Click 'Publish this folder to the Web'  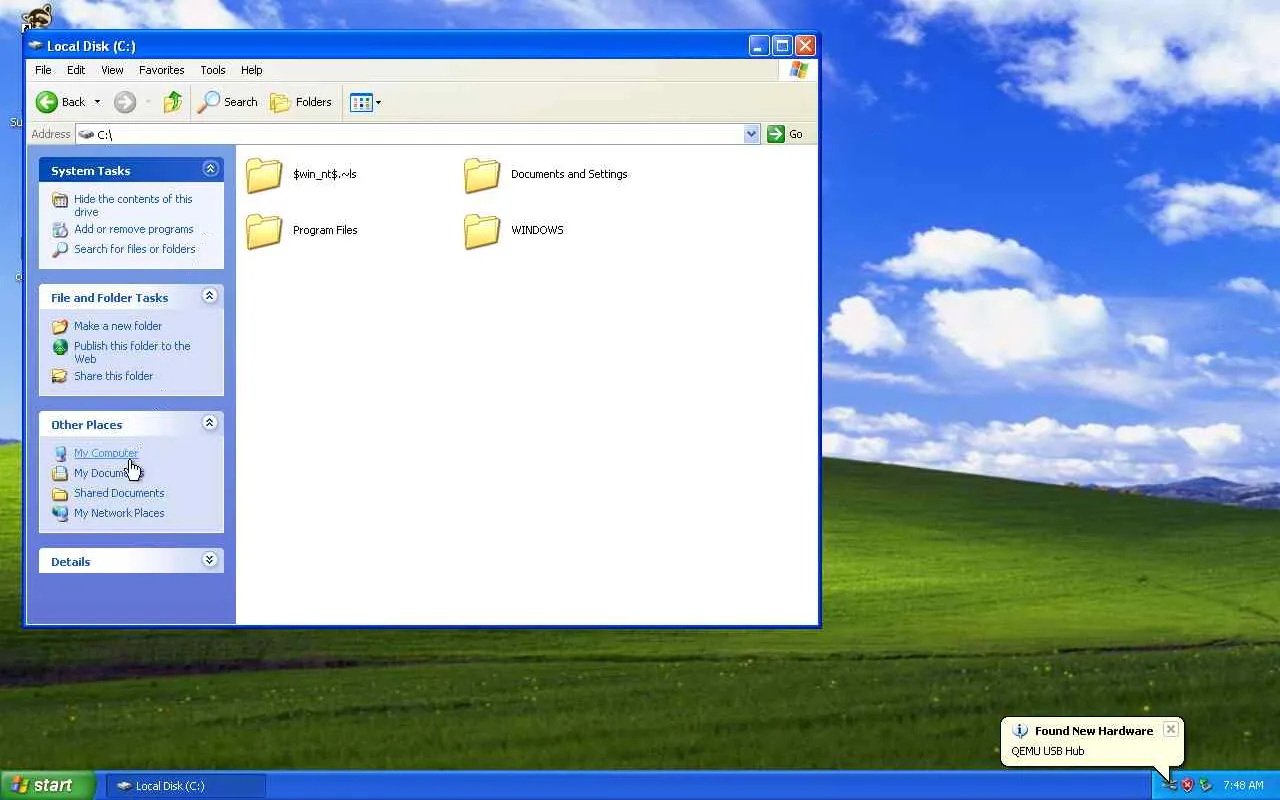tap(132, 352)
